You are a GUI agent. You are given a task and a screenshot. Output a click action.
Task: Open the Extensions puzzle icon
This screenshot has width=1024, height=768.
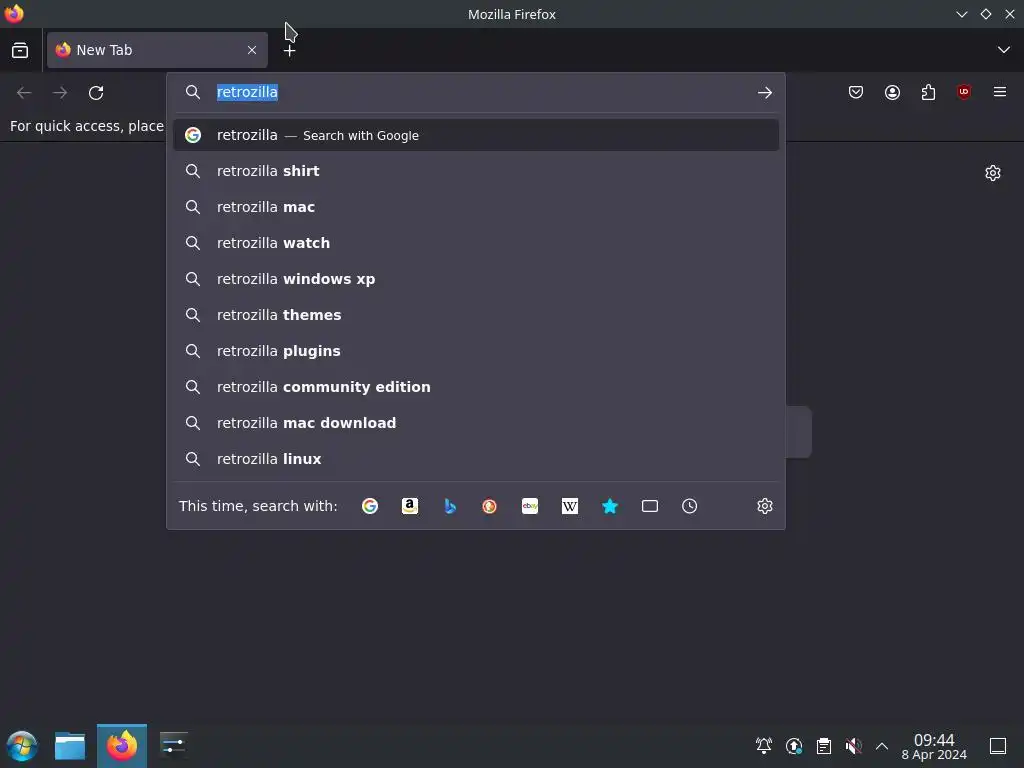928,92
